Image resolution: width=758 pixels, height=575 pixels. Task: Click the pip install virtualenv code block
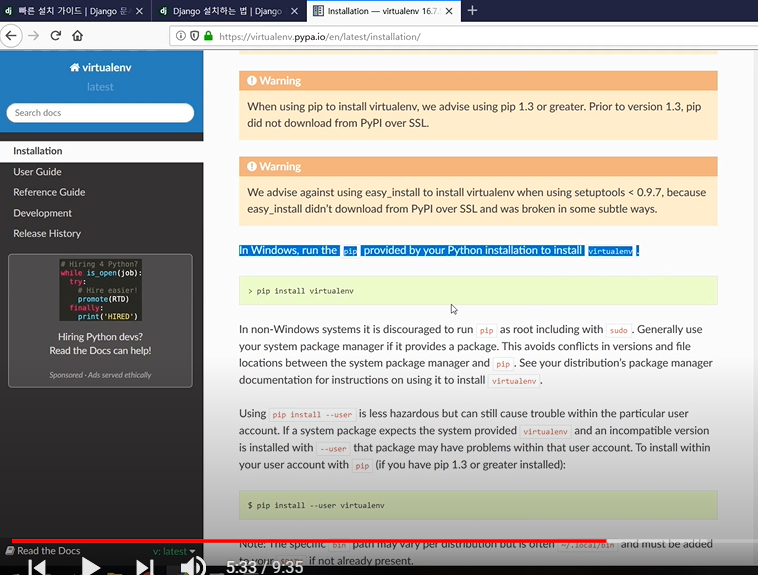pyautogui.click(x=478, y=291)
